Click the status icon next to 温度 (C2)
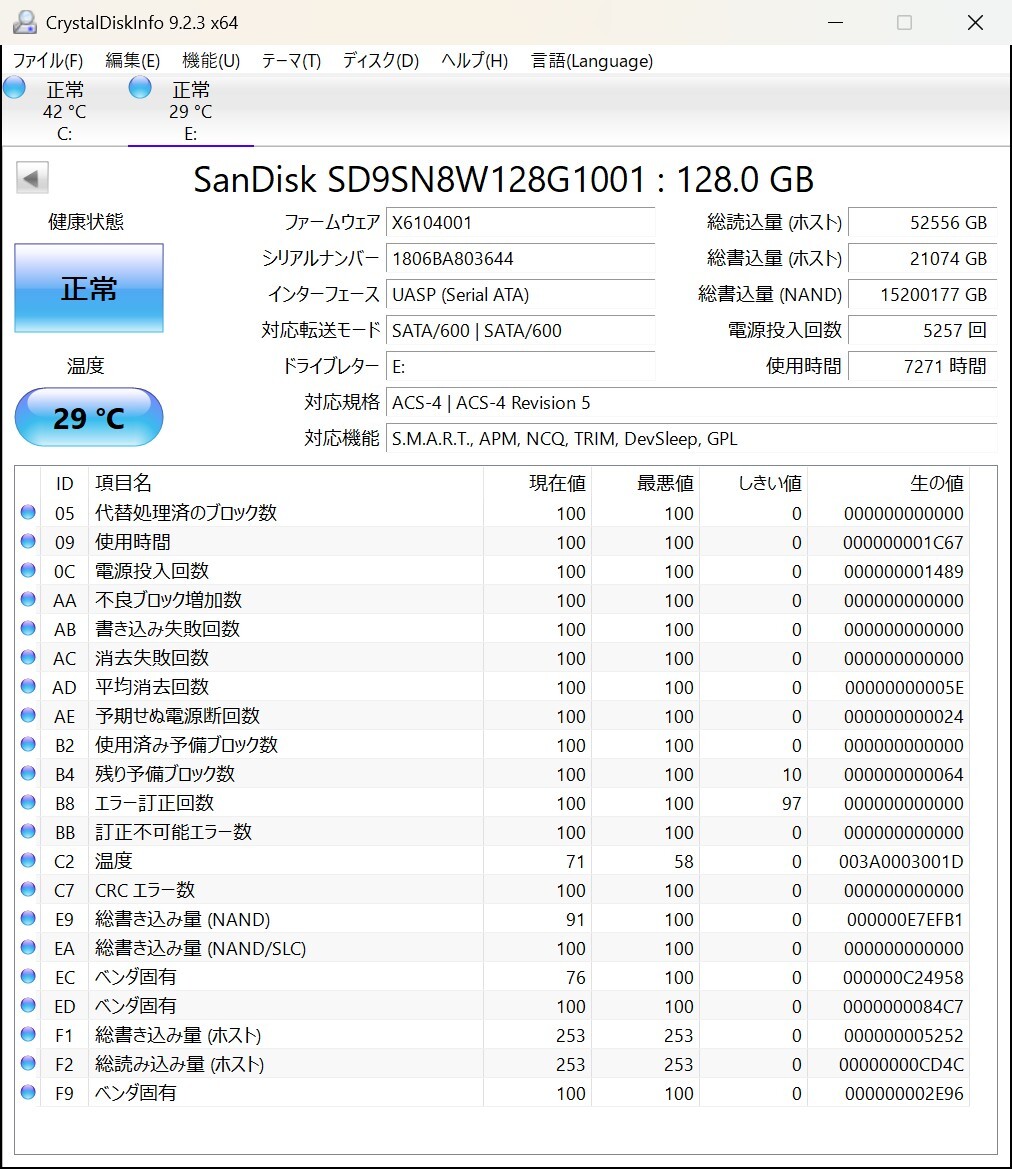The image size is (1012, 1169). 28,861
